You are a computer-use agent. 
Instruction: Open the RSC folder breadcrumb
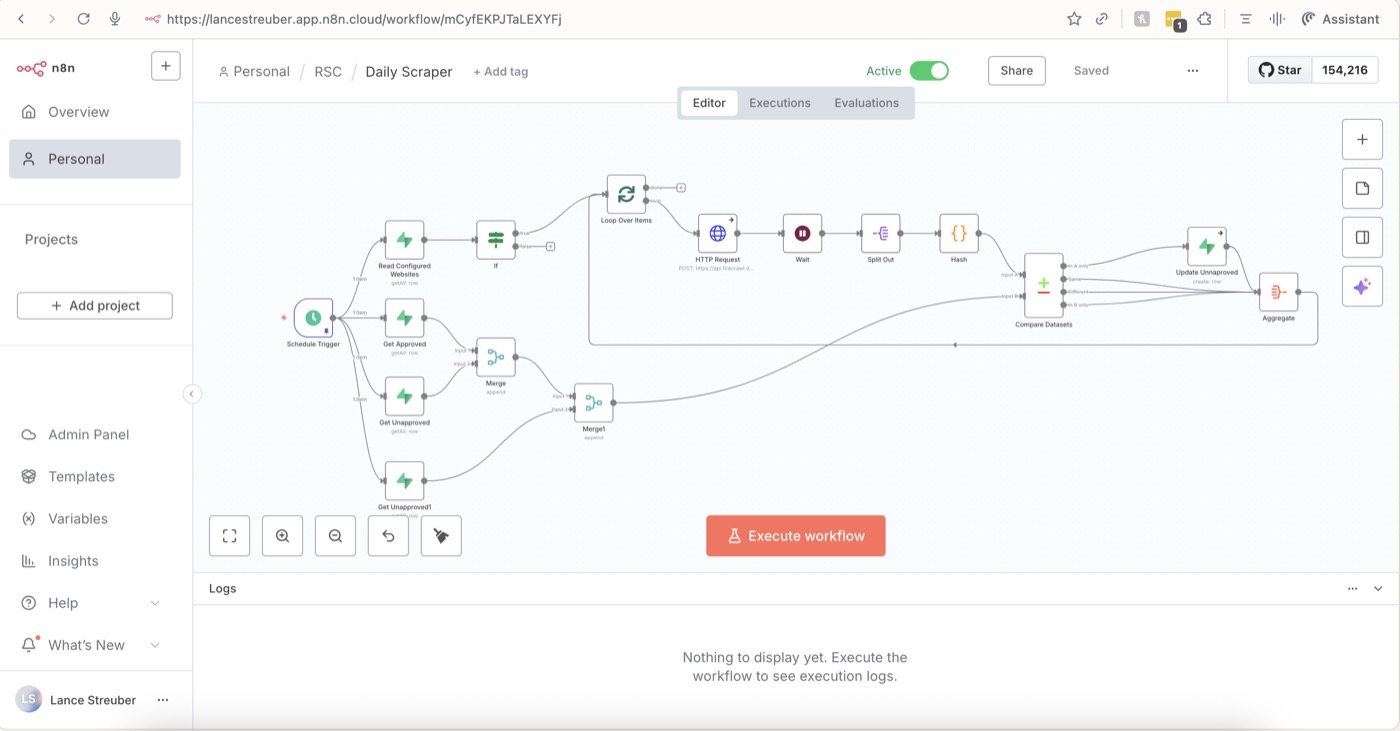coord(328,72)
